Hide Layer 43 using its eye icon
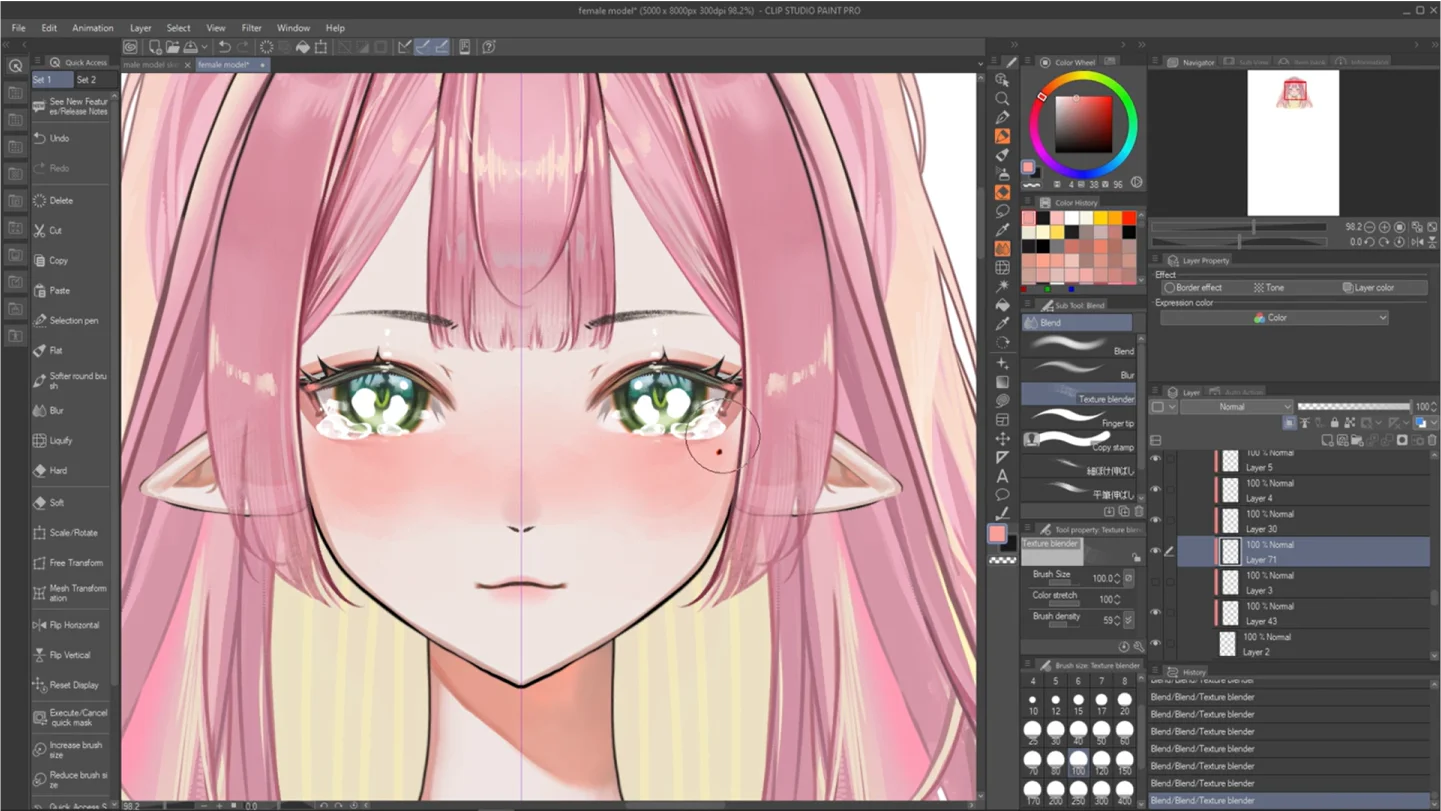 pos(1156,613)
